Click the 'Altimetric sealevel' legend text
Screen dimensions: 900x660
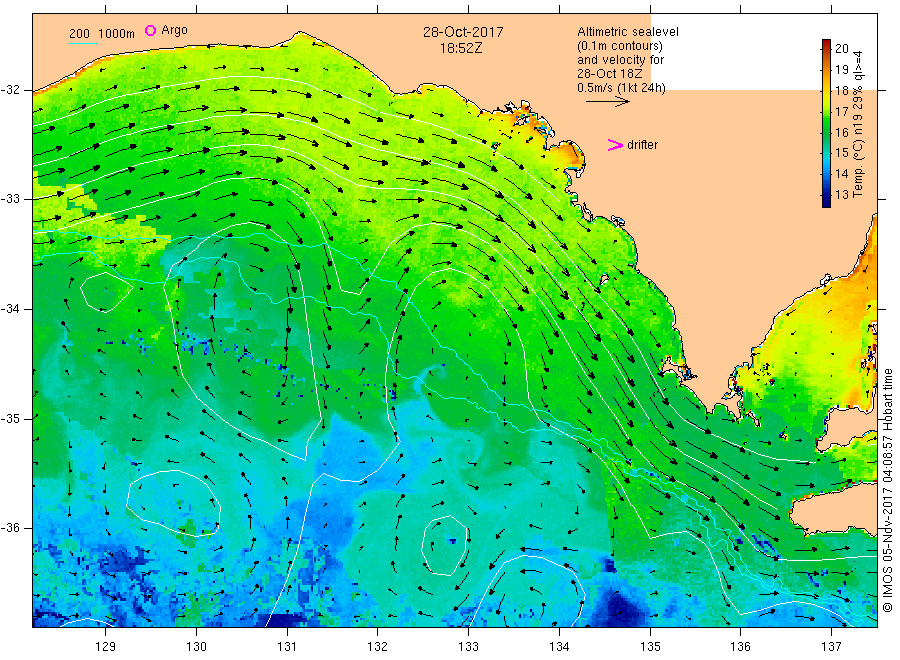click(628, 32)
